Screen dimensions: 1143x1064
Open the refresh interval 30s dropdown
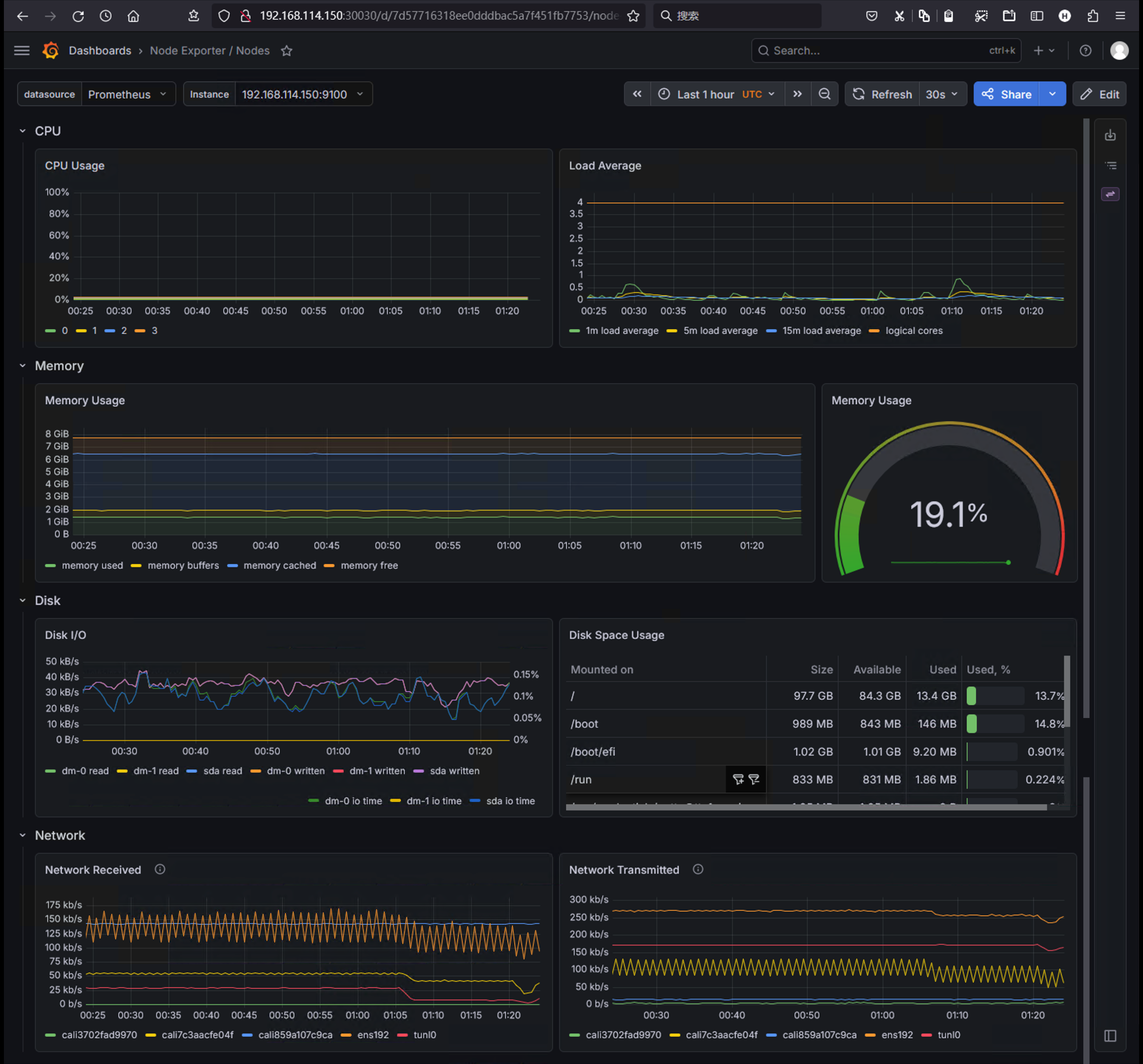coord(942,94)
